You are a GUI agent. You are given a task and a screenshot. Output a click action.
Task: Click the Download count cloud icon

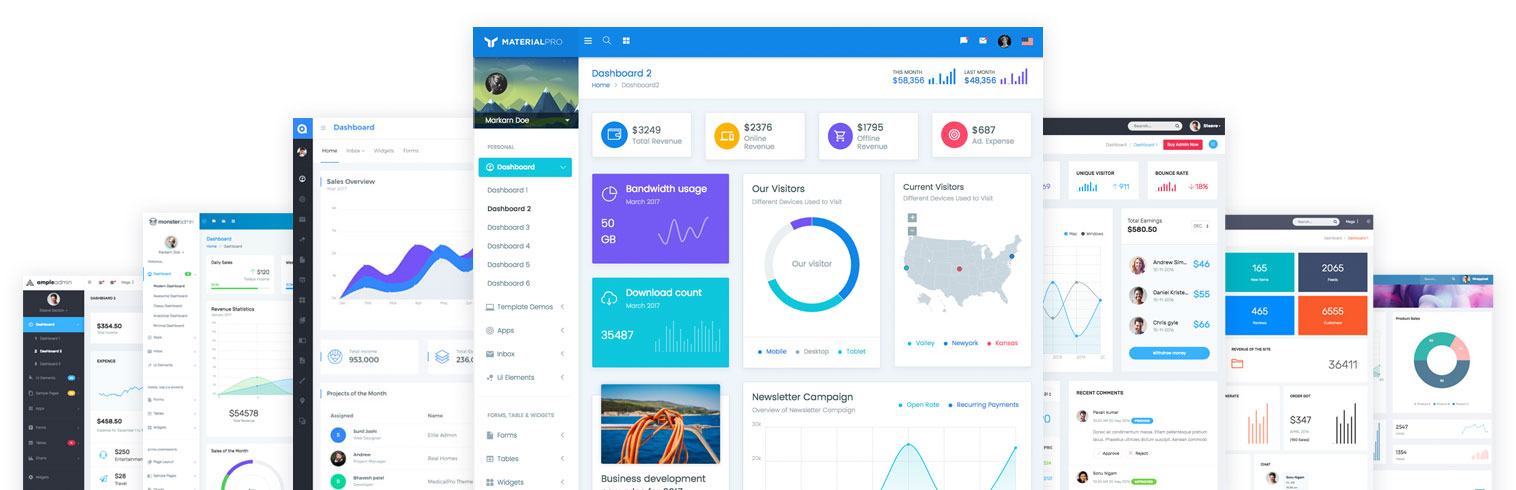point(609,297)
